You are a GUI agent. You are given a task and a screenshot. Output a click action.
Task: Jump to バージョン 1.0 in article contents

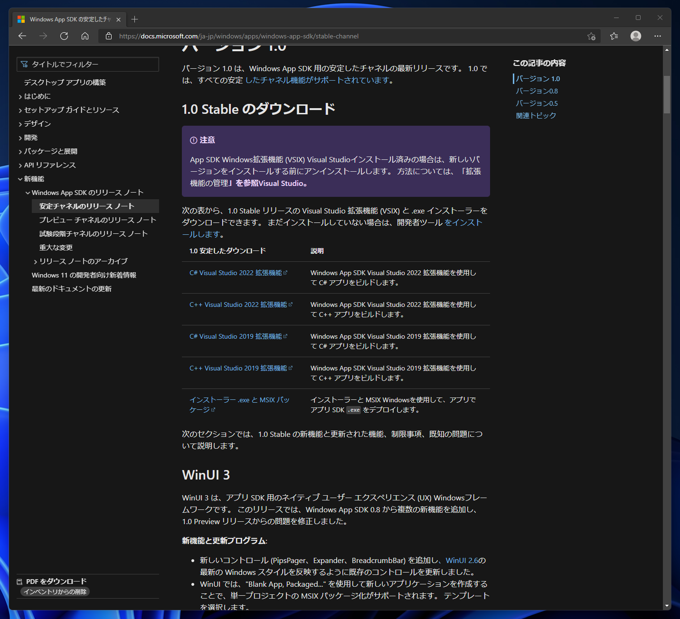click(538, 79)
